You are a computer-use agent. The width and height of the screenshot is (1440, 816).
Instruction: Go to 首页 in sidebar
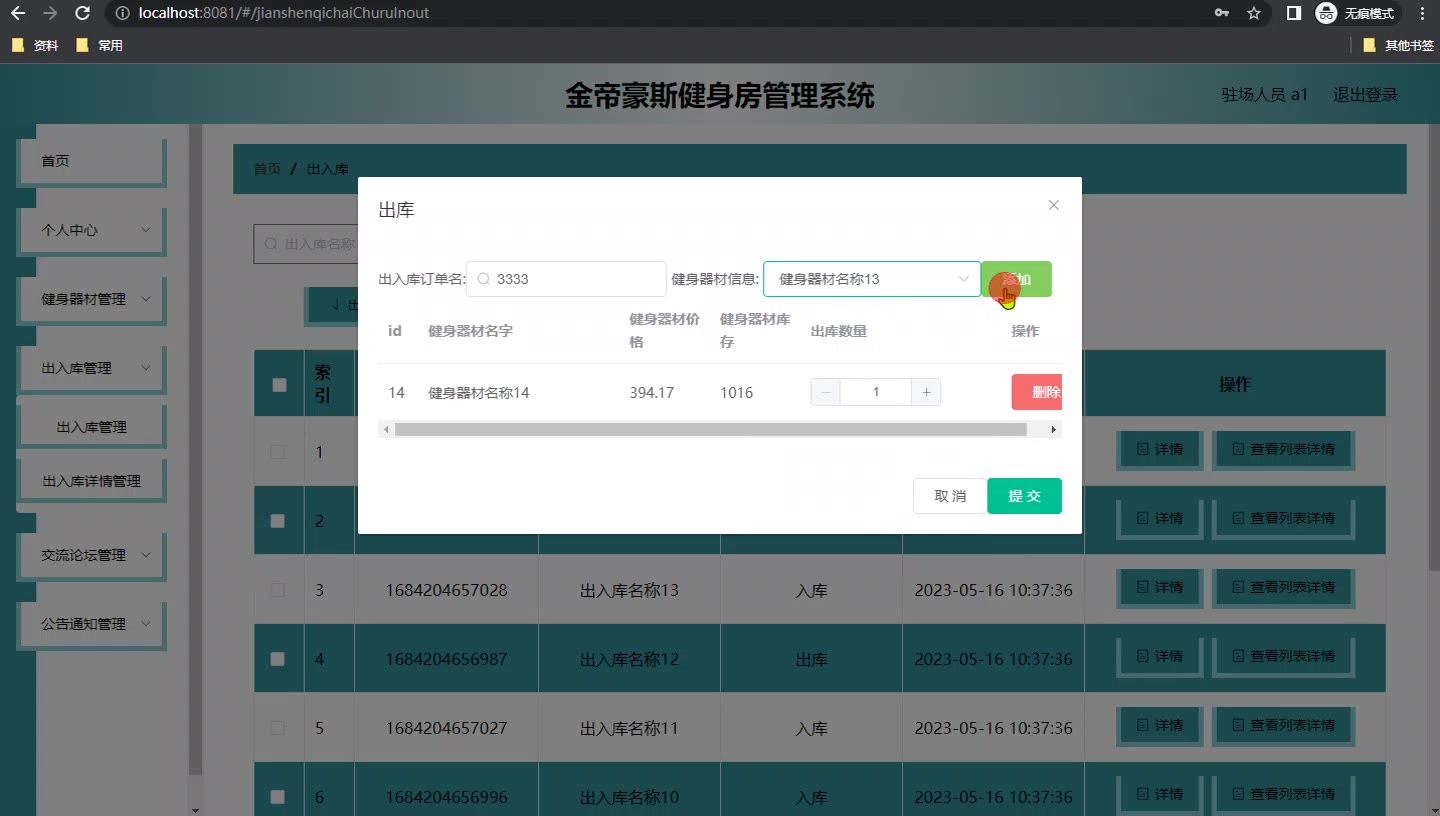tap(91, 161)
